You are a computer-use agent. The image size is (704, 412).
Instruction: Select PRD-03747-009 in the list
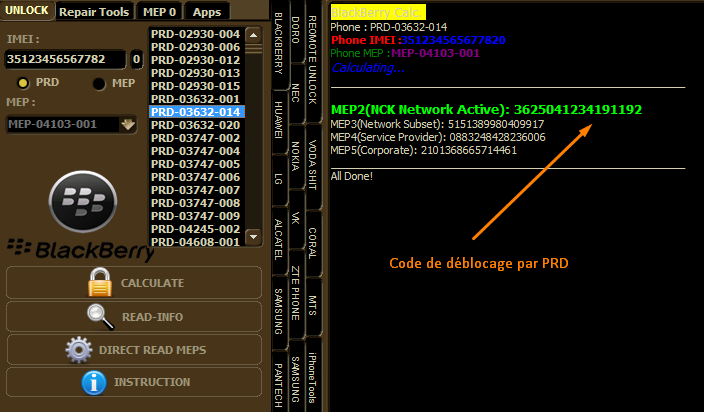(x=196, y=216)
